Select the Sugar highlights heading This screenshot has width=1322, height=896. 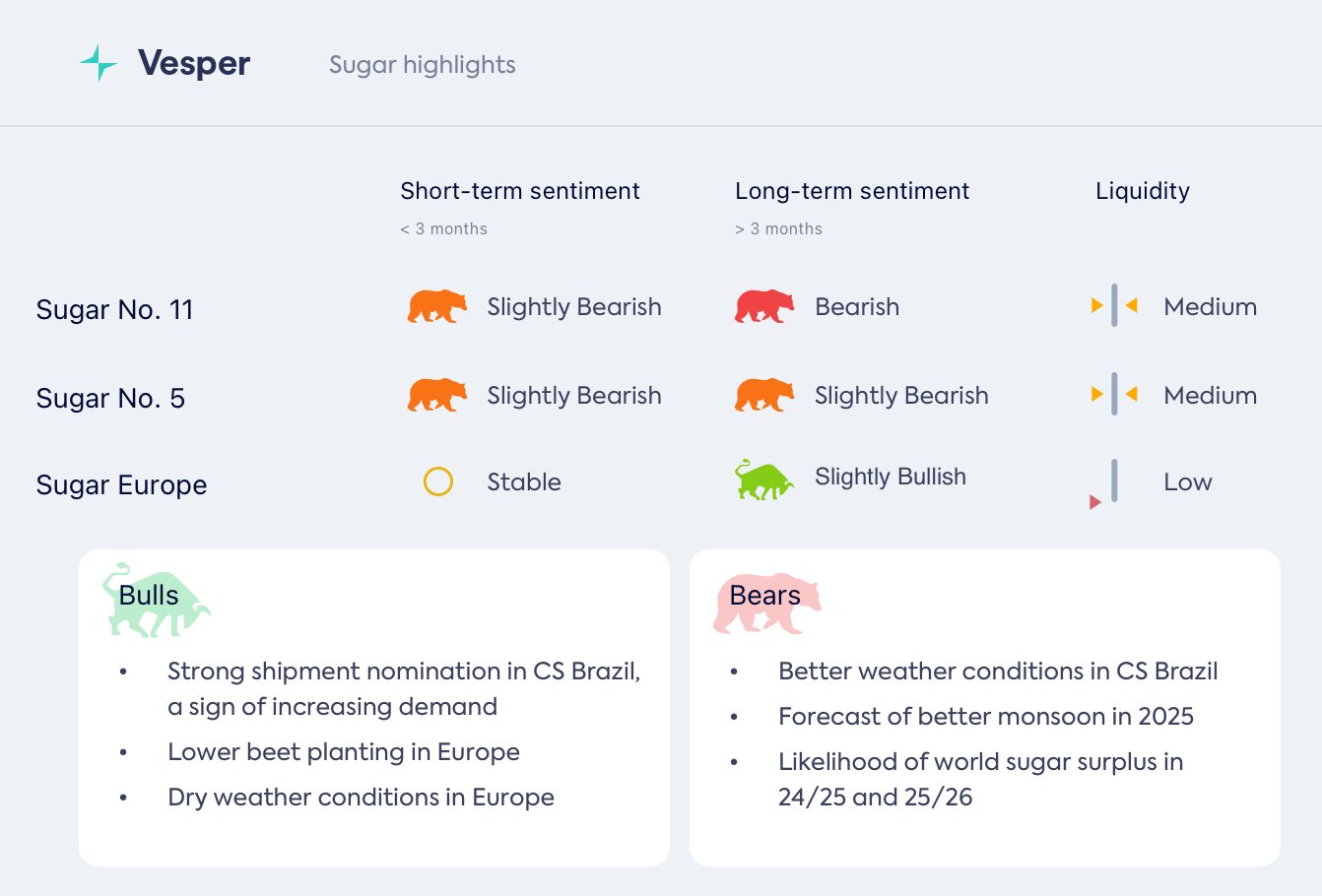point(423,65)
